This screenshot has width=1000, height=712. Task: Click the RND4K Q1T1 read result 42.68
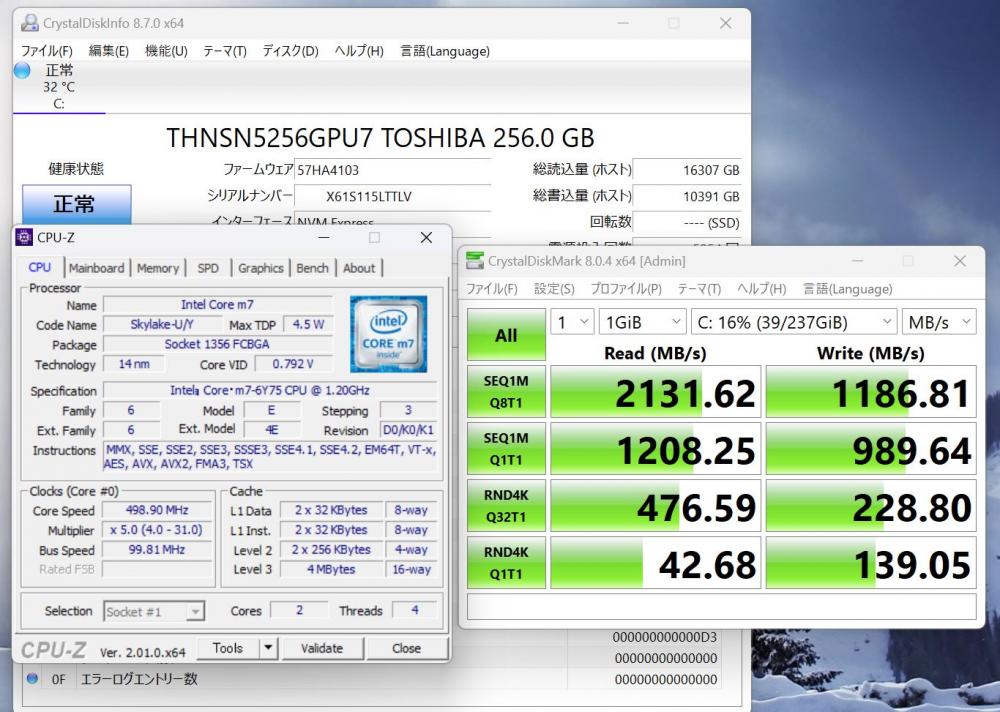(x=656, y=563)
